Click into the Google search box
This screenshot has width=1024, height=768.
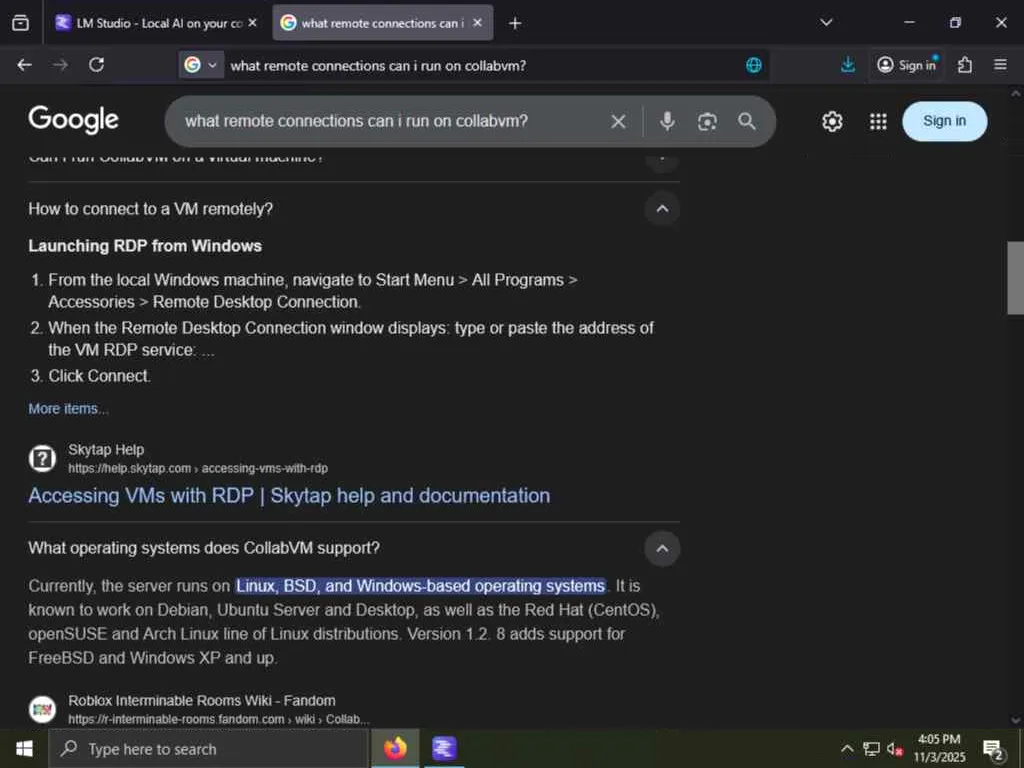tap(392, 121)
